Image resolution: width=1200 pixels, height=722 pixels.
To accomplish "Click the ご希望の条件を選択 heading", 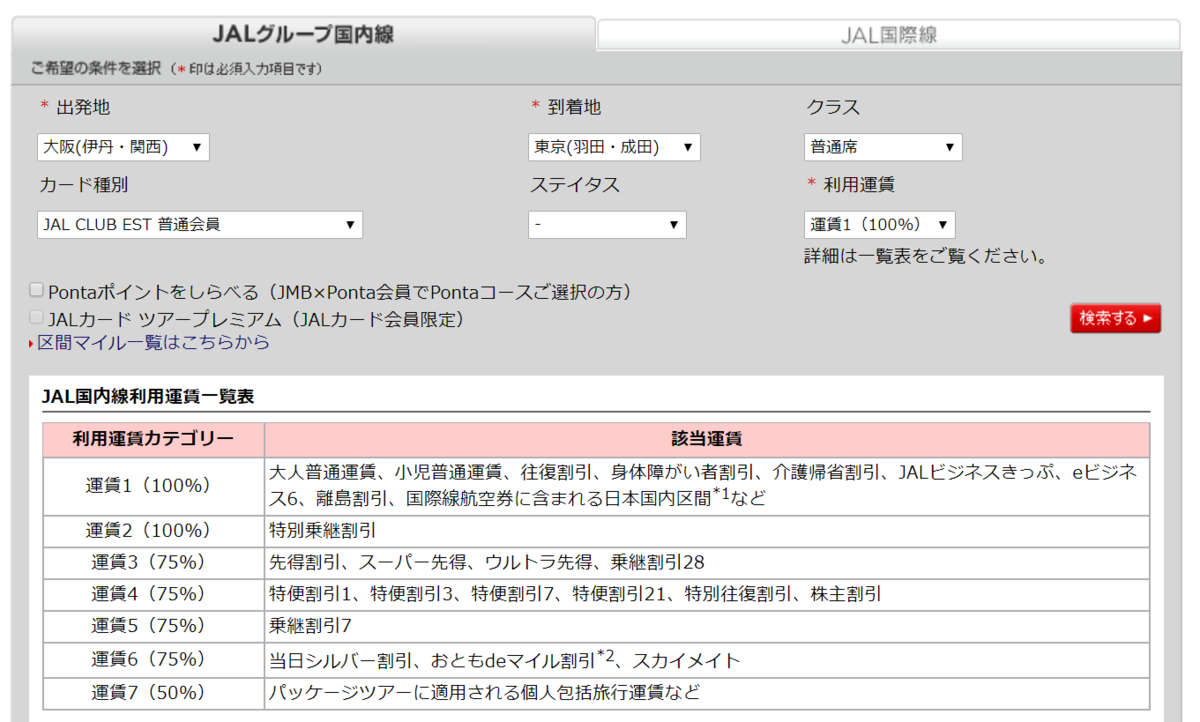I will point(98,69).
